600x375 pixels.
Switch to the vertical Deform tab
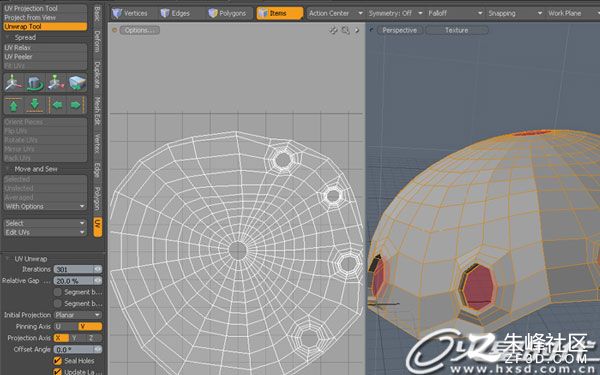point(98,41)
